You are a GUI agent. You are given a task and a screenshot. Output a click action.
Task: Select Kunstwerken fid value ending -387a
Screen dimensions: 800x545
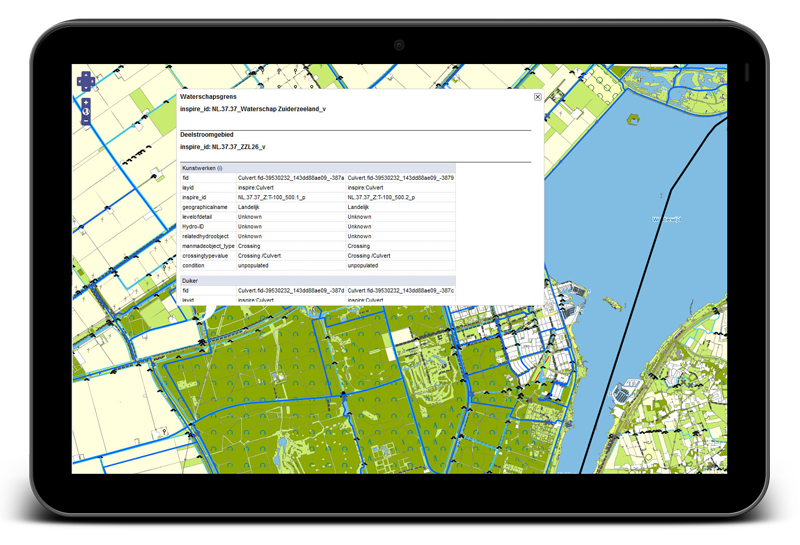(291, 178)
